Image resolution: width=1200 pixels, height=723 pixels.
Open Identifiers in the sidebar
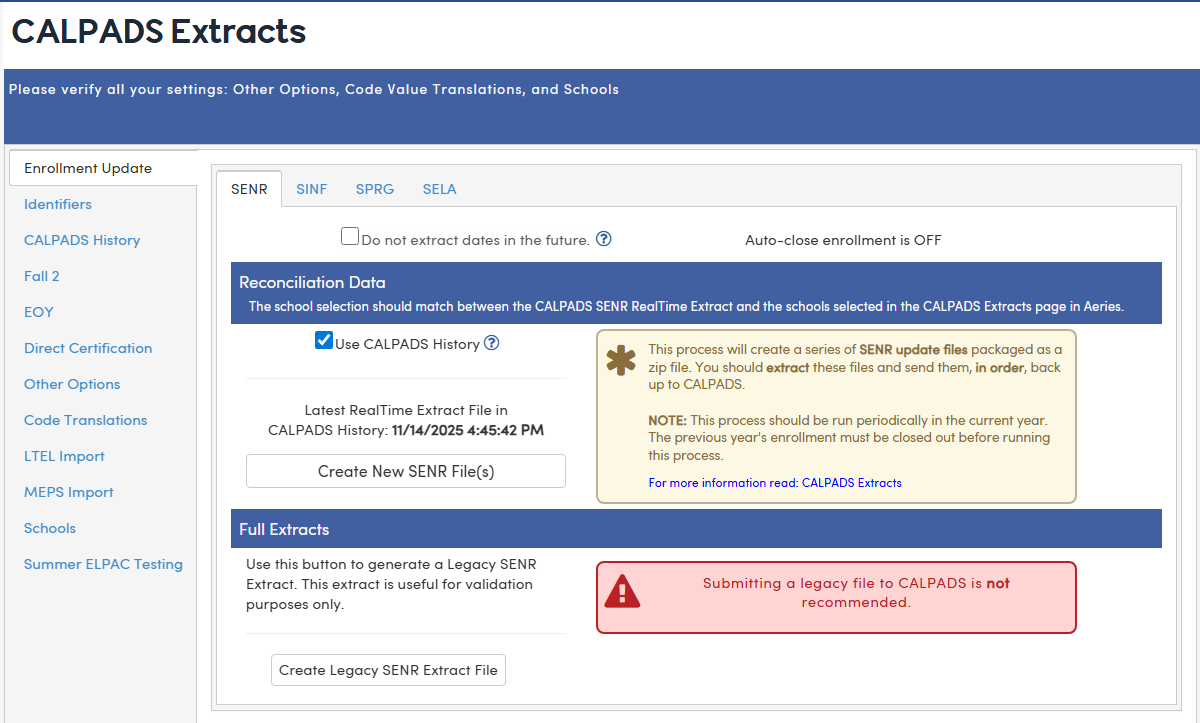(58, 204)
